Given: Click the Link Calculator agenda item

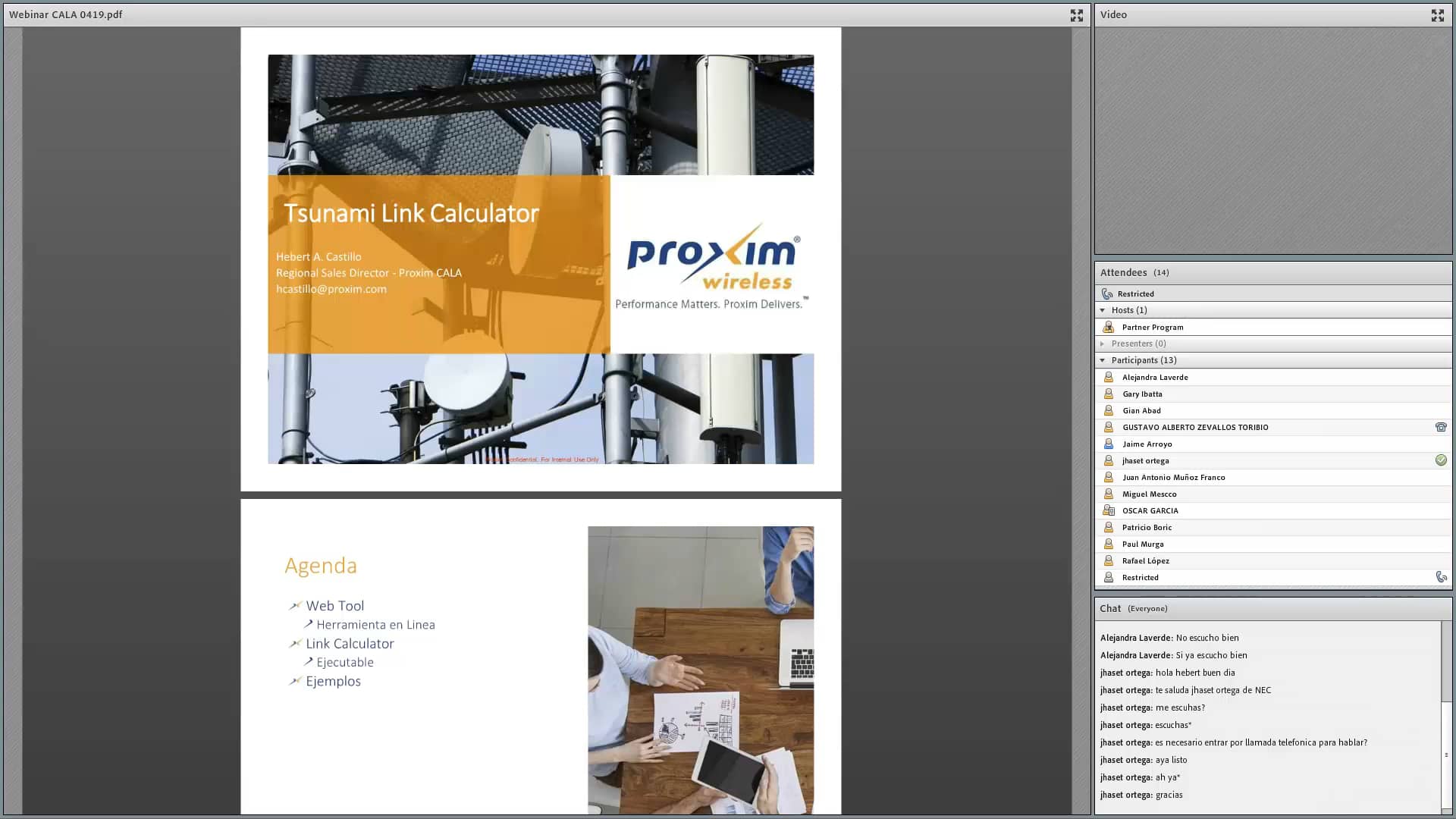Looking at the screenshot, I should [x=350, y=644].
